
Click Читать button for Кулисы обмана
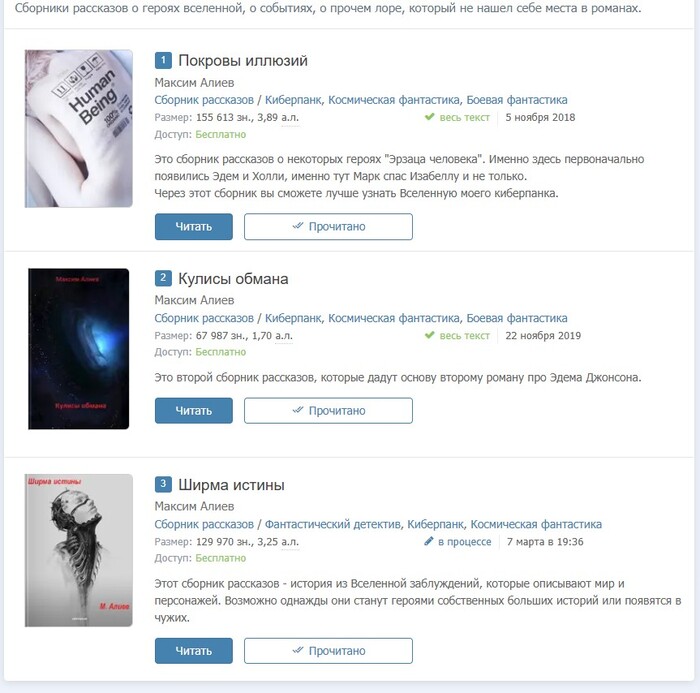[x=194, y=410]
